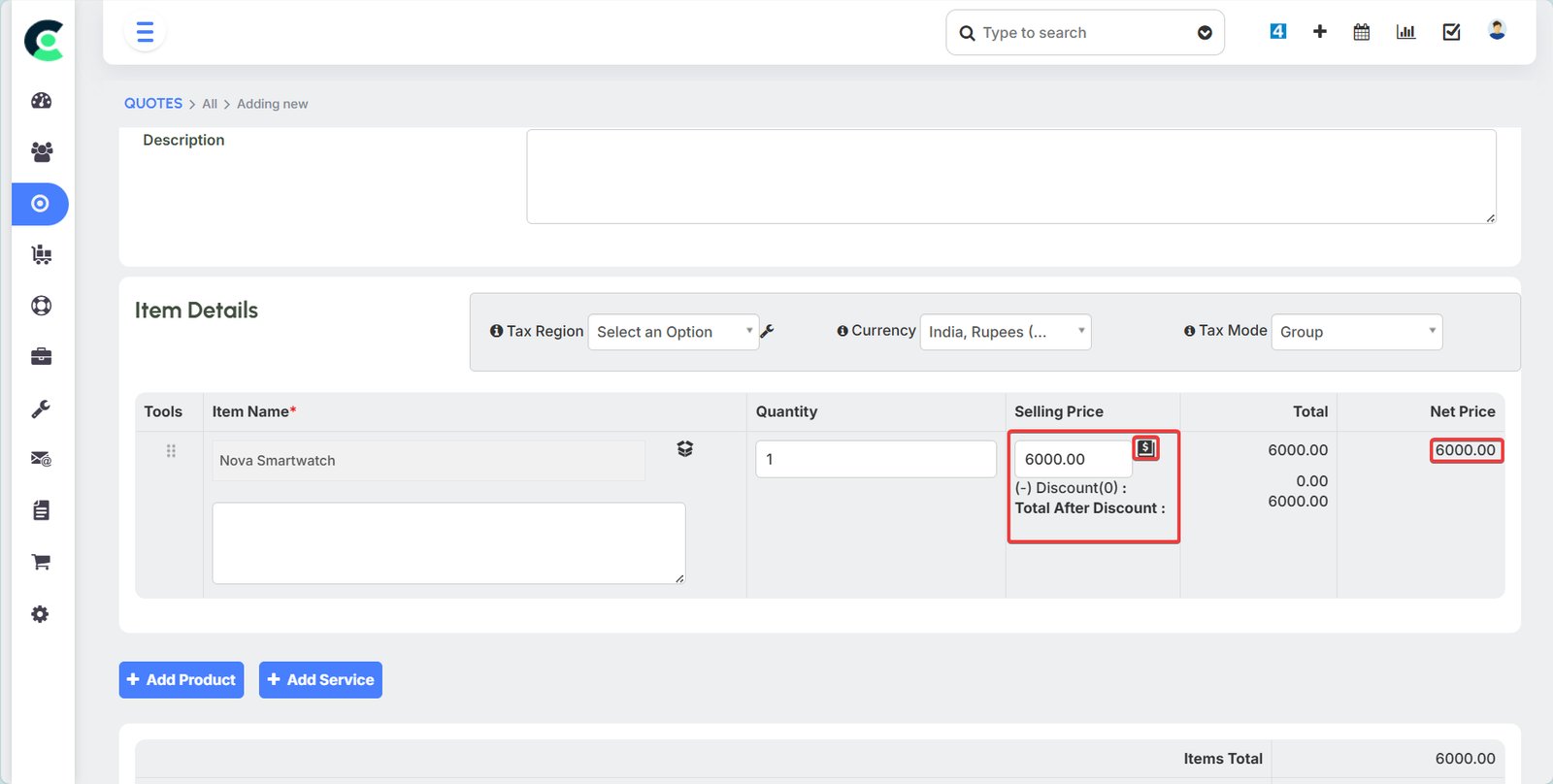1553x784 pixels.
Task: Open the reports chart icon
Action: pyautogui.click(x=1405, y=32)
